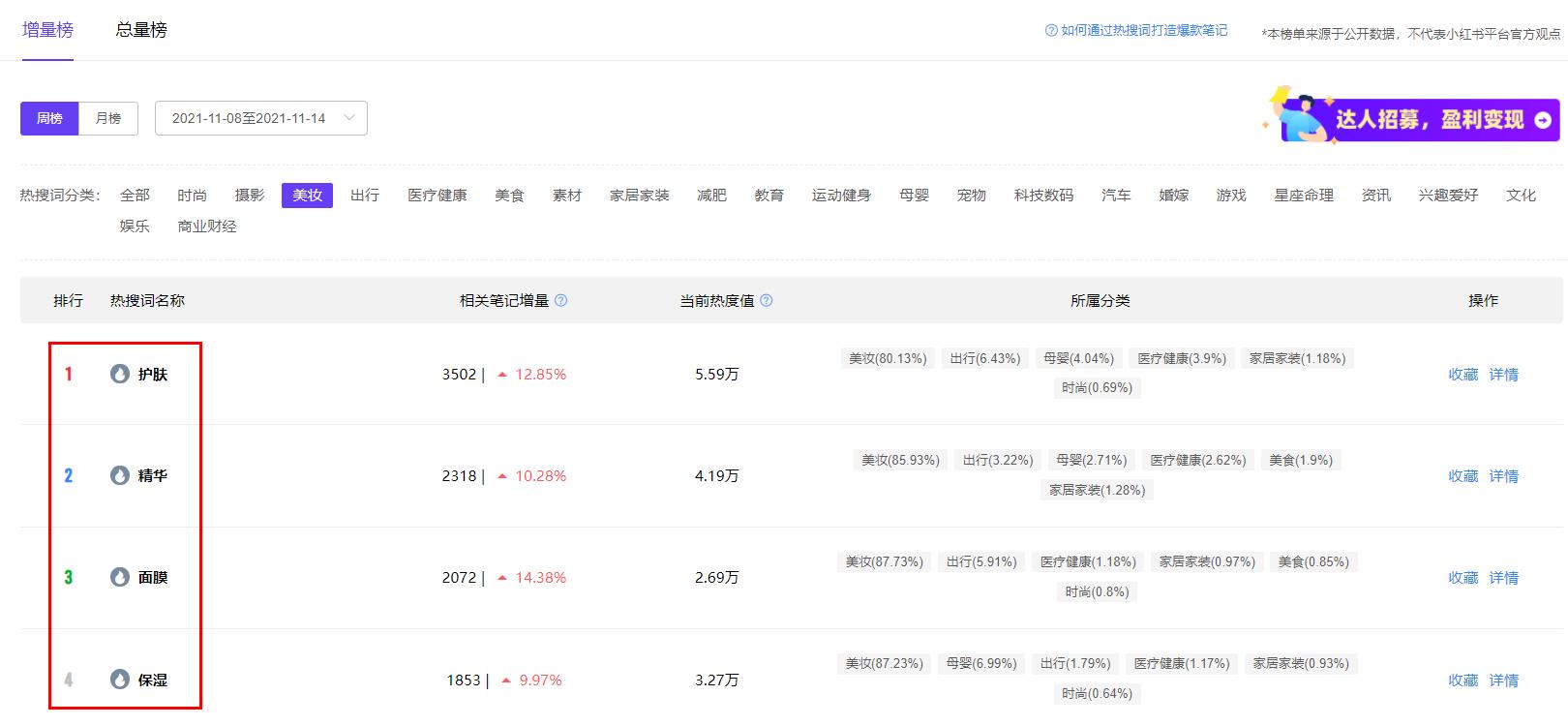Switch to the 总量榜 tab
1568x726 pixels.
tap(141, 30)
